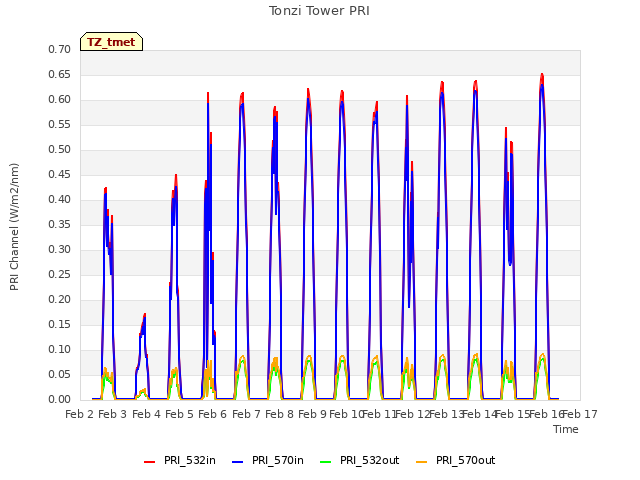
Task: Click the 0.60 y-axis tick label
Action: tap(60, 100)
